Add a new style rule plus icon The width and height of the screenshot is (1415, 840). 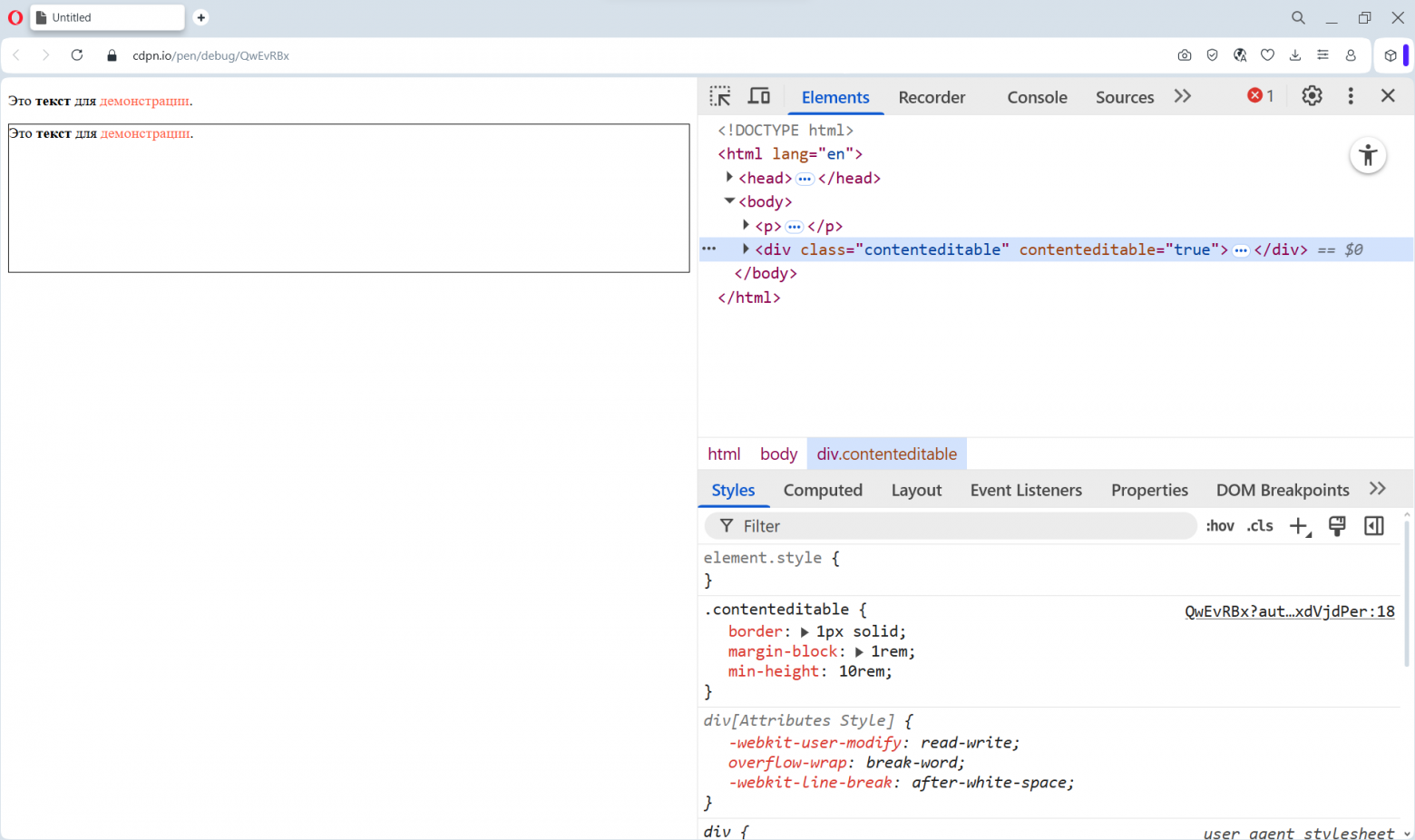tap(1300, 526)
